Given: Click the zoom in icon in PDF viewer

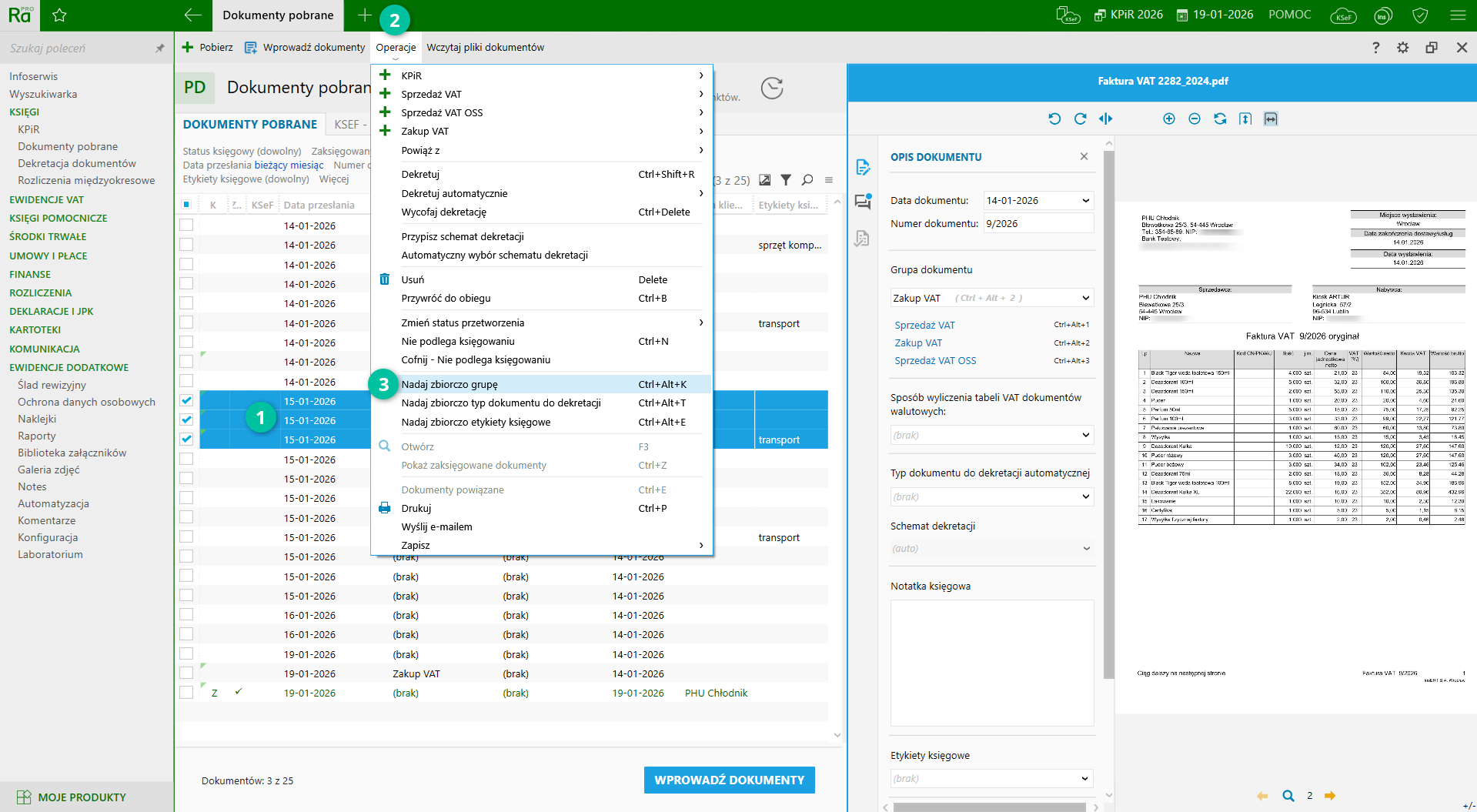Looking at the screenshot, I should tap(1168, 119).
